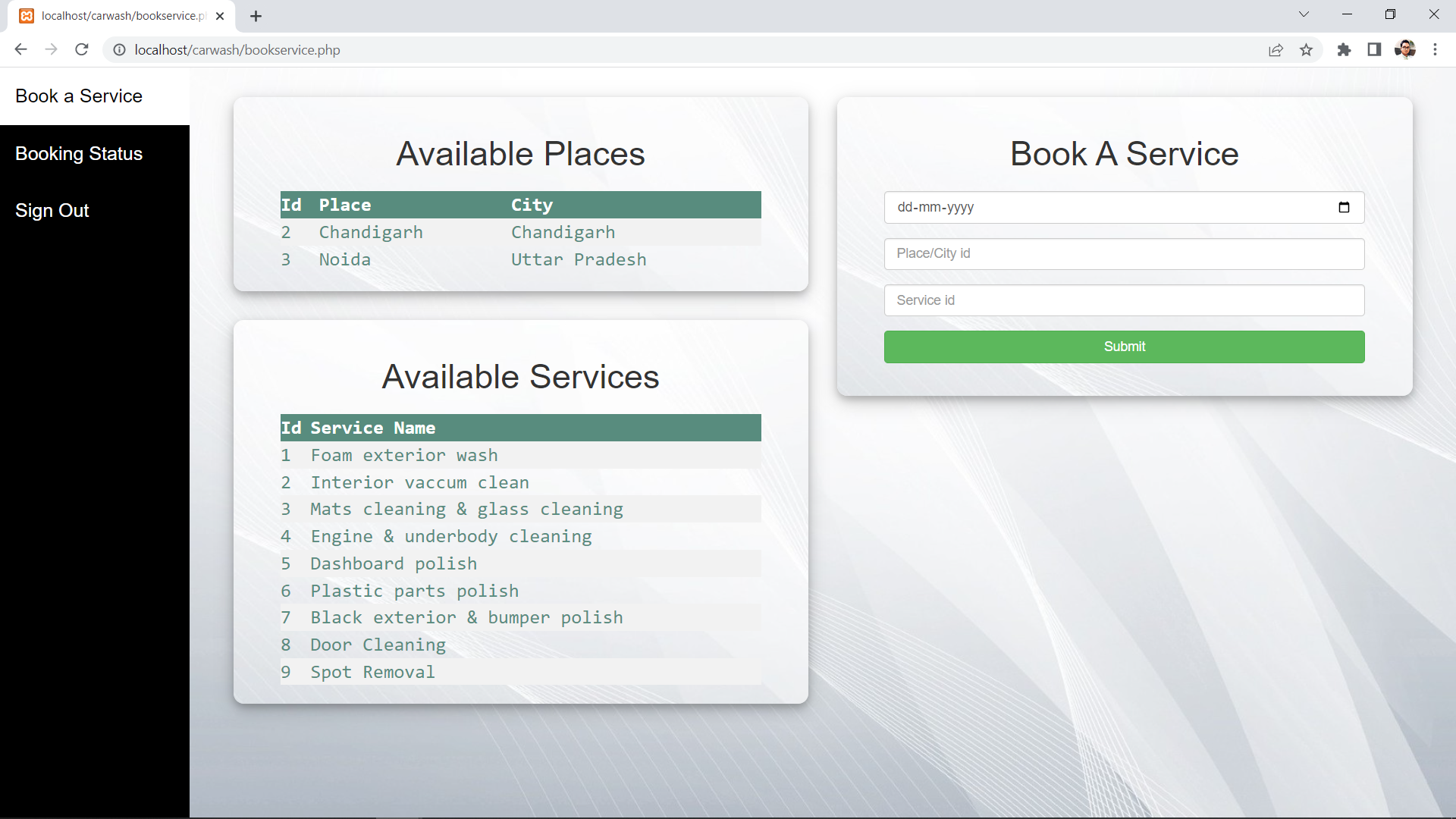Close the bookservice.php tab

click(220, 16)
